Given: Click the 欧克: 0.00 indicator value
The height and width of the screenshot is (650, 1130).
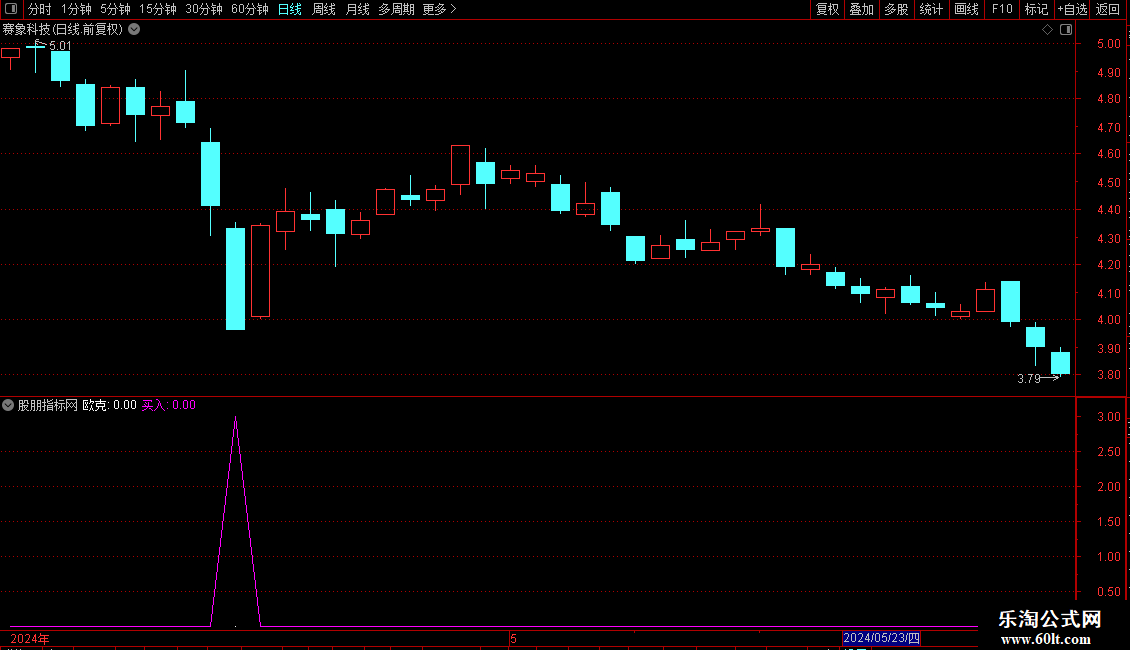Looking at the screenshot, I should (x=110, y=405).
